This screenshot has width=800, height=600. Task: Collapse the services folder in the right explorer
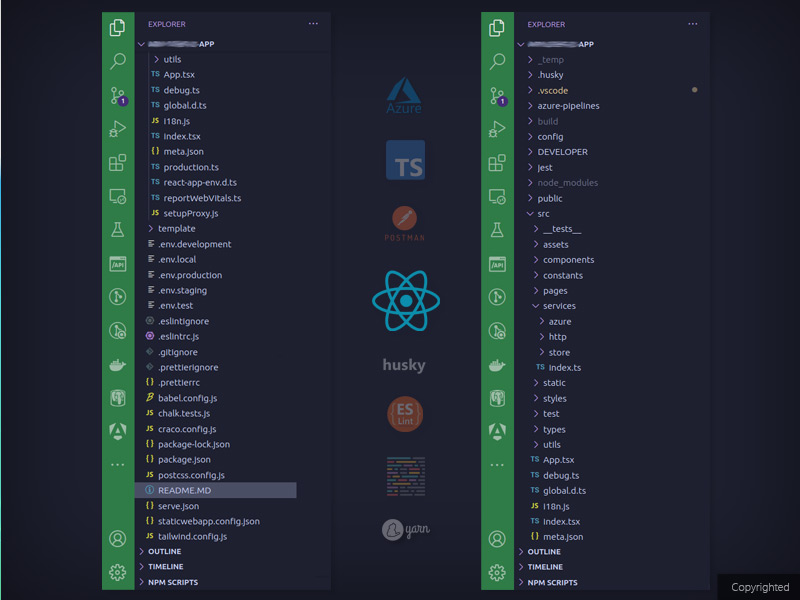pyautogui.click(x=559, y=306)
